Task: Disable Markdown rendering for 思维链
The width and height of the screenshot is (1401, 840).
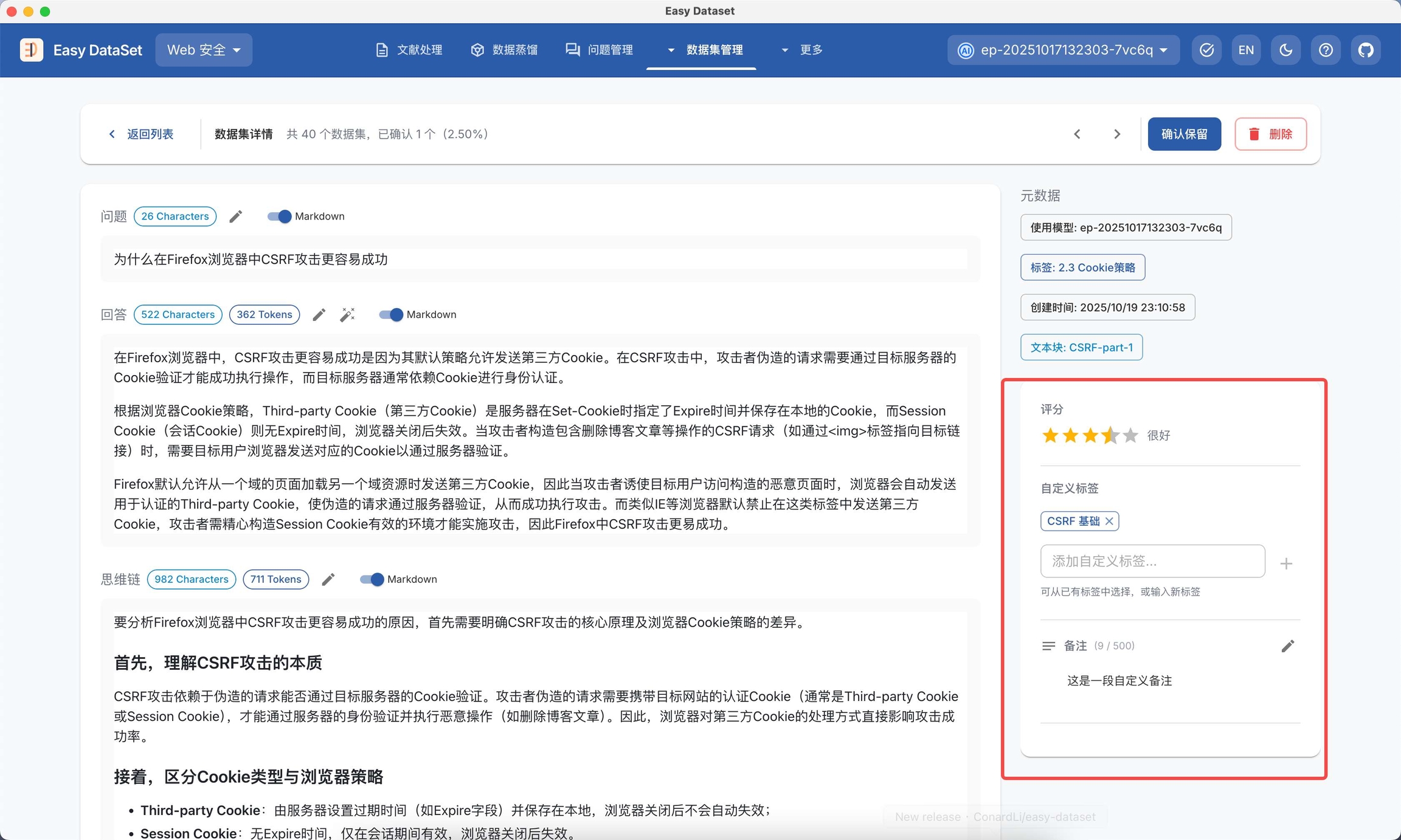Action: [372, 579]
